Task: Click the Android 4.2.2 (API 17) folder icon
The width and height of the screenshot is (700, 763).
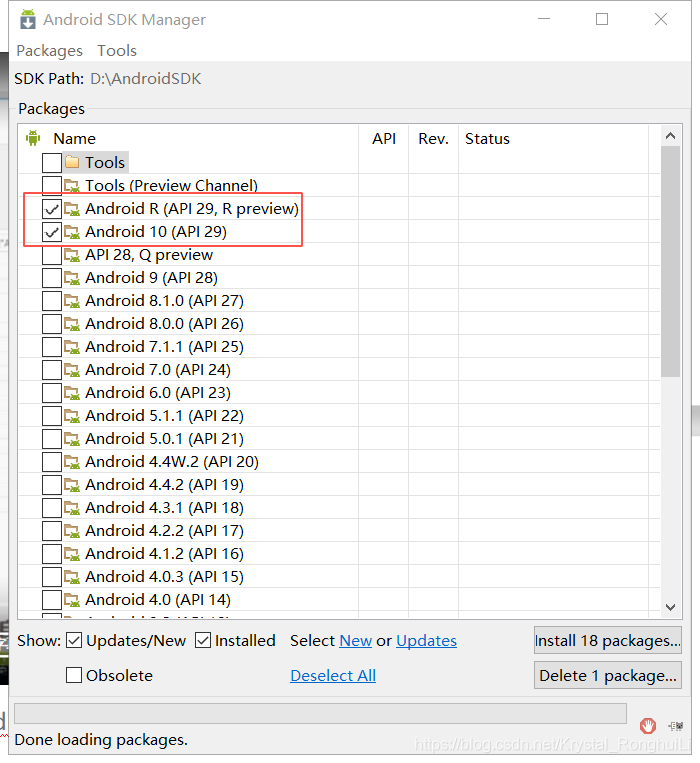Action: tap(72, 530)
